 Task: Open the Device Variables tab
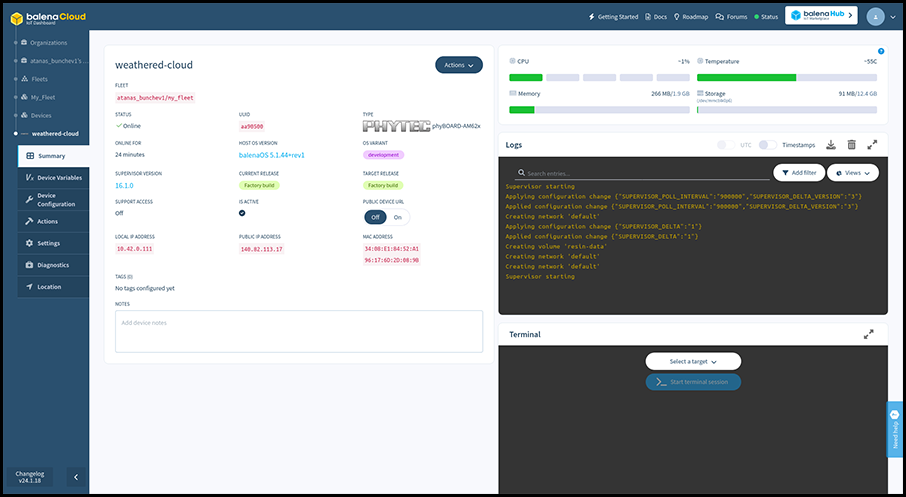(x=53, y=178)
